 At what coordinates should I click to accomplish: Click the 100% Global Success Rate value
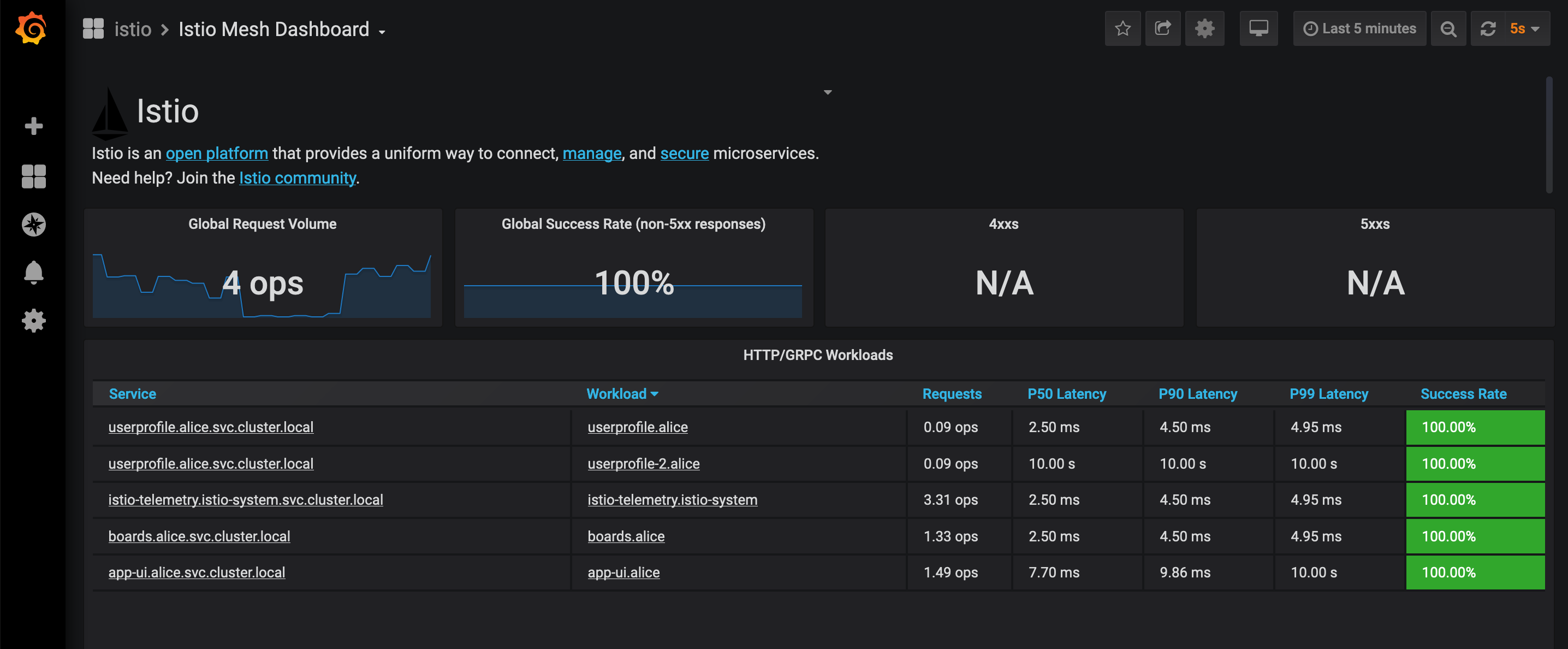click(x=634, y=283)
